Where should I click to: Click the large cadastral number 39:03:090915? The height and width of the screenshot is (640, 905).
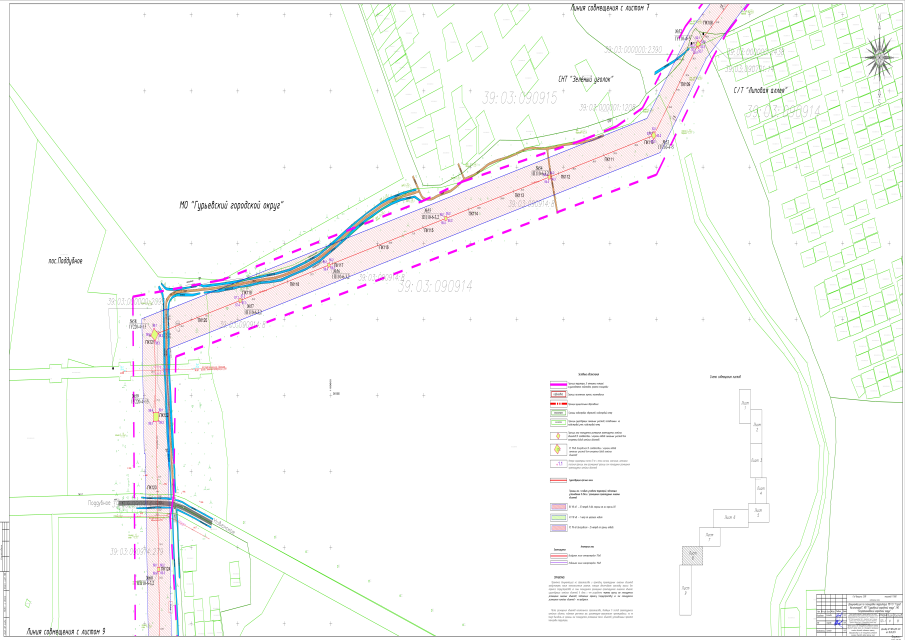(518, 98)
